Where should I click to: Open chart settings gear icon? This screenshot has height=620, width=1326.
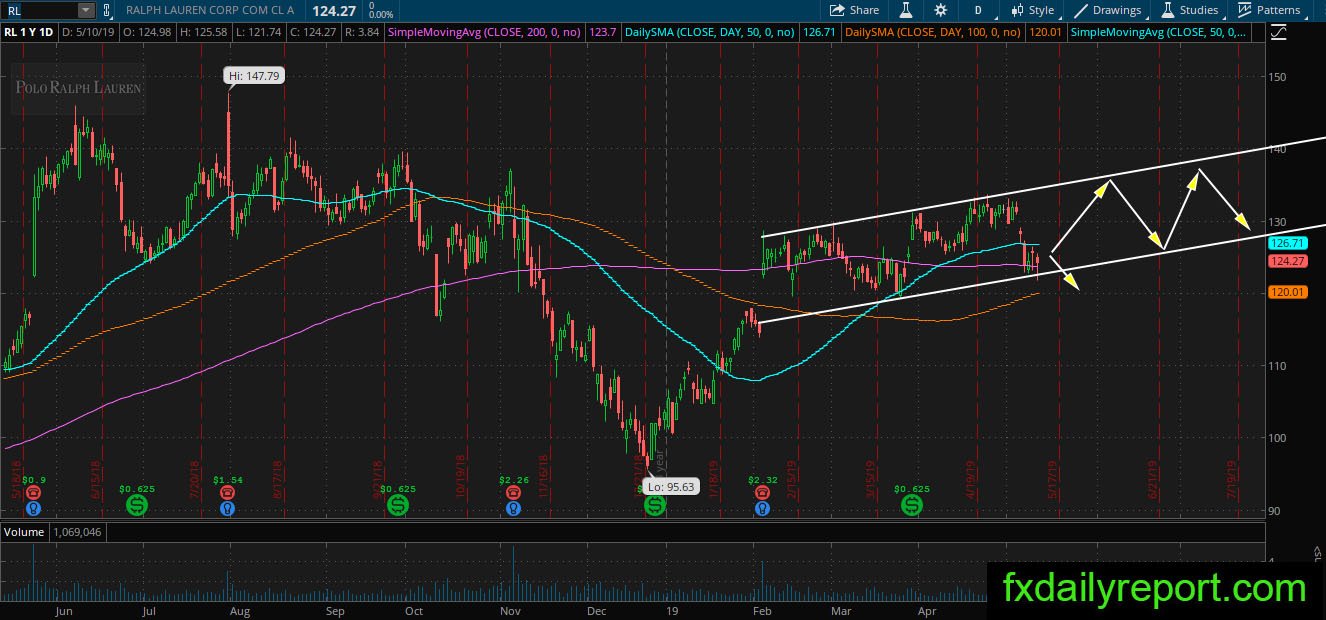pos(941,10)
